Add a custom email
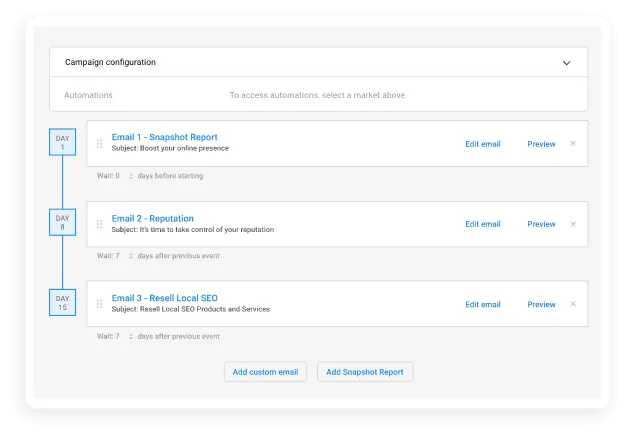629x437 pixels. pos(265,372)
